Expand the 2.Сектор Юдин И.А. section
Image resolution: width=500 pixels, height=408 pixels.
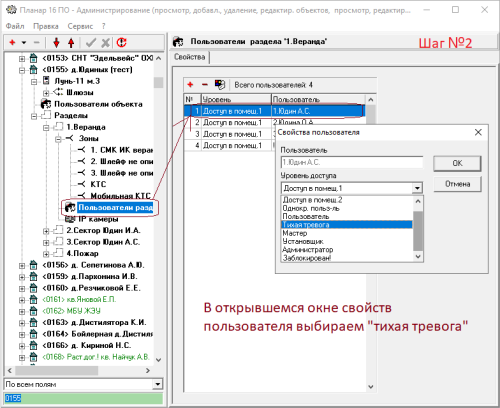[x=46, y=231]
